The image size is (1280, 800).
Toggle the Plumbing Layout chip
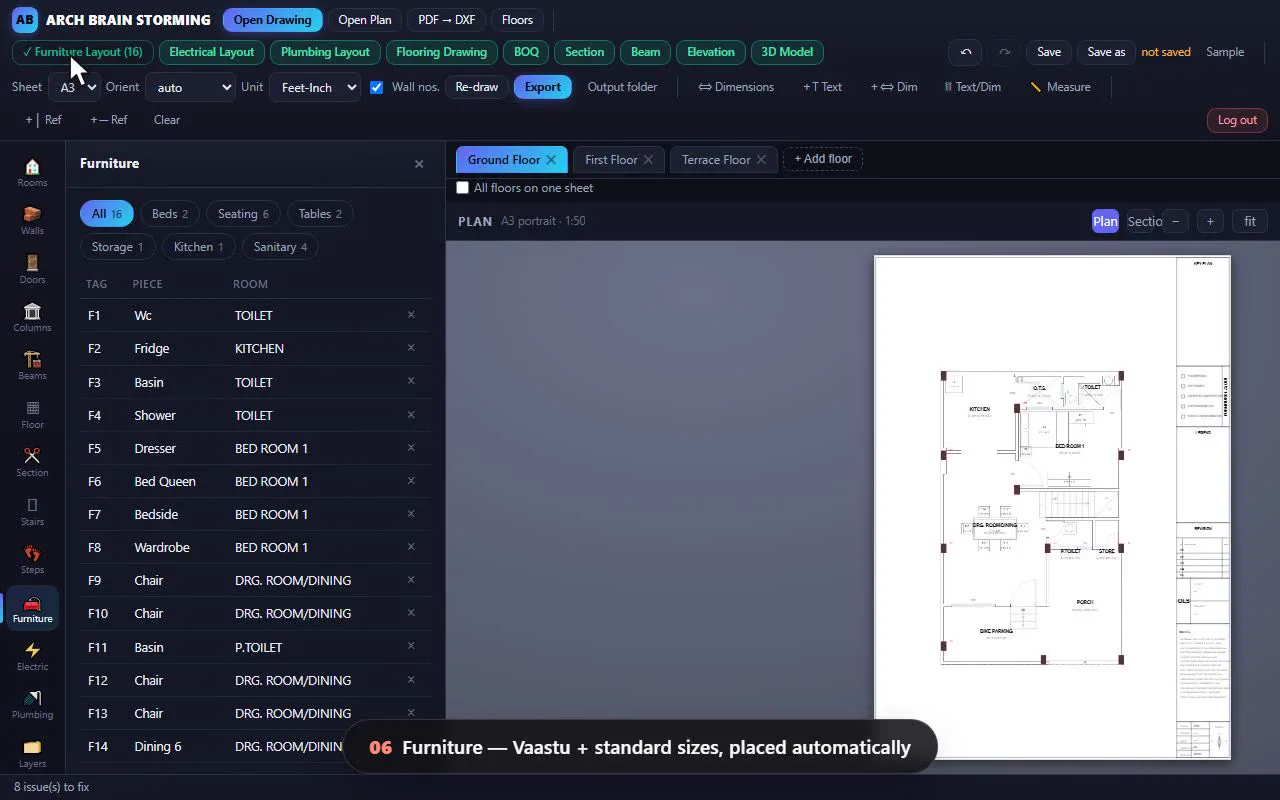325,52
